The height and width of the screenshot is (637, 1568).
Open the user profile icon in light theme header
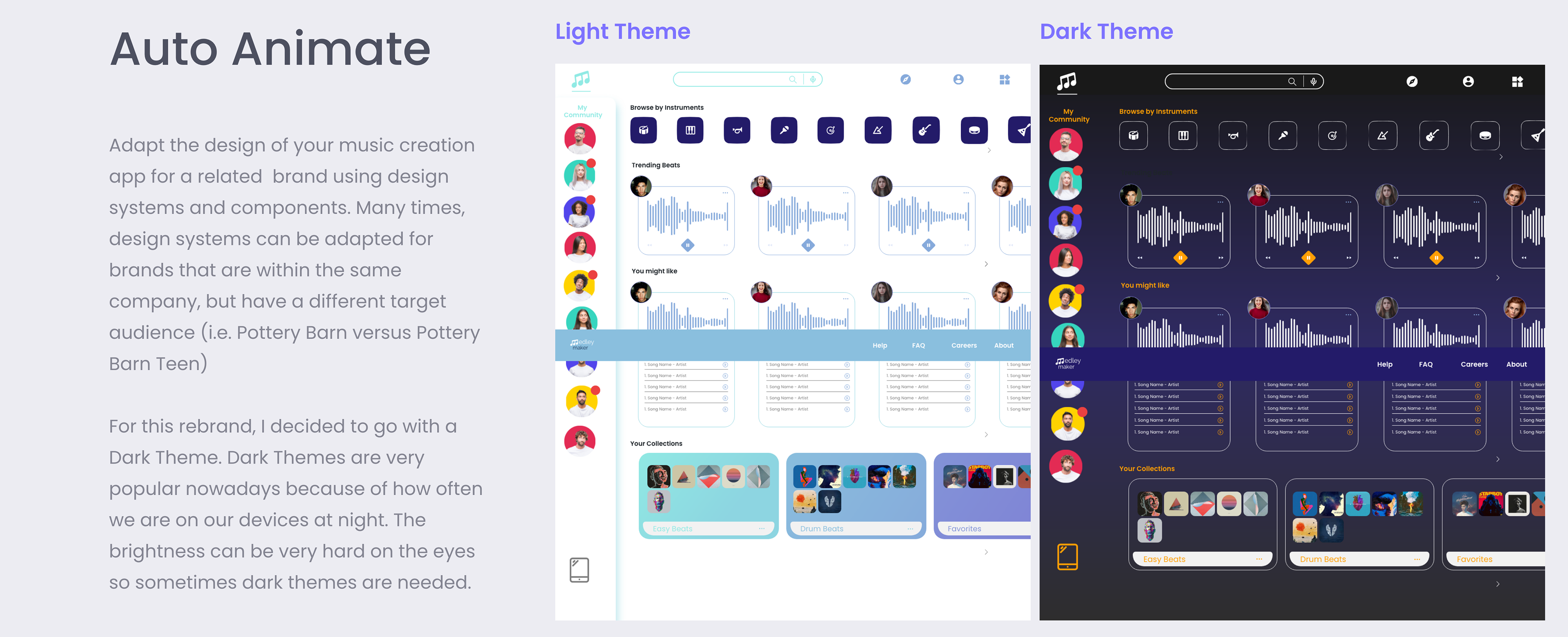958,79
